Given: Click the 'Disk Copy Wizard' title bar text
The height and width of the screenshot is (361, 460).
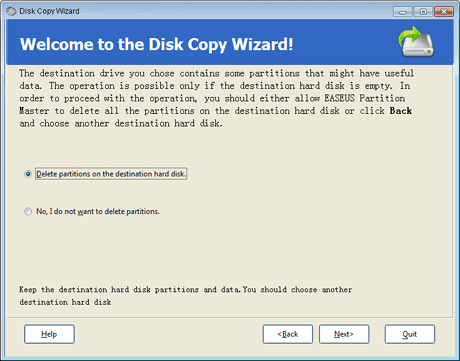Looking at the screenshot, I should click(49, 11).
